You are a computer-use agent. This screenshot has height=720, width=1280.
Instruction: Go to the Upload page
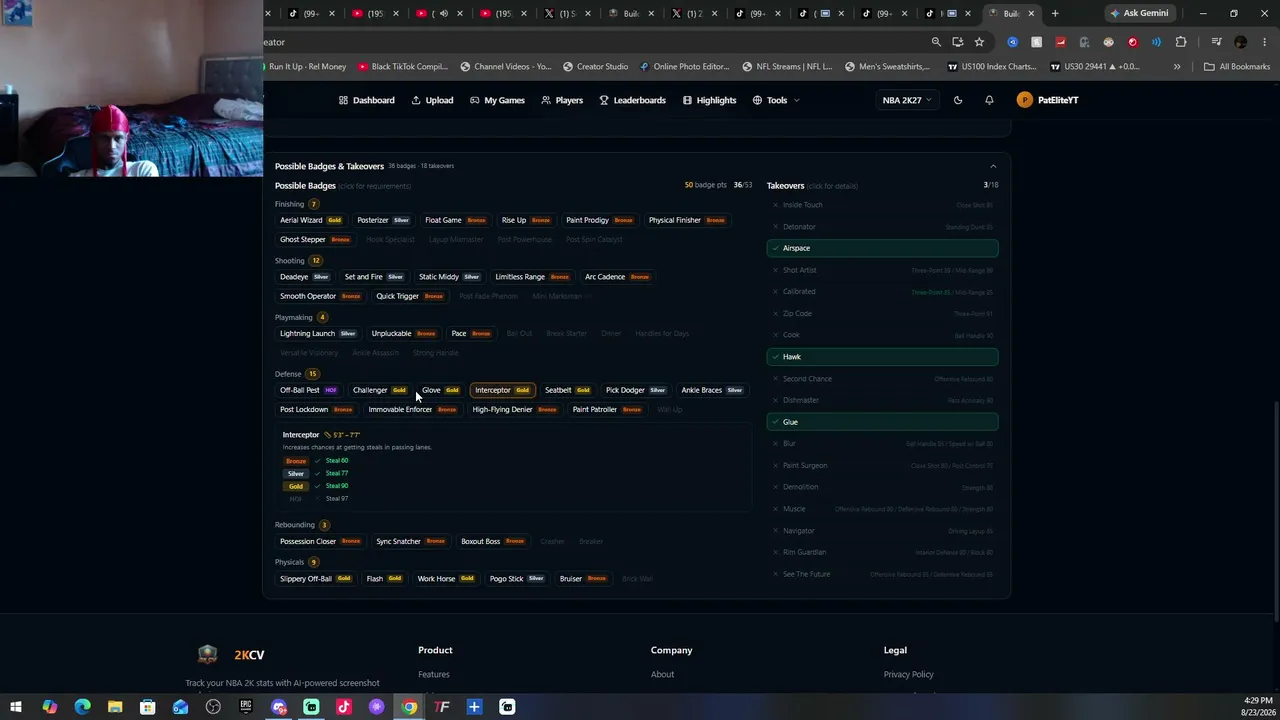[x=432, y=100]
